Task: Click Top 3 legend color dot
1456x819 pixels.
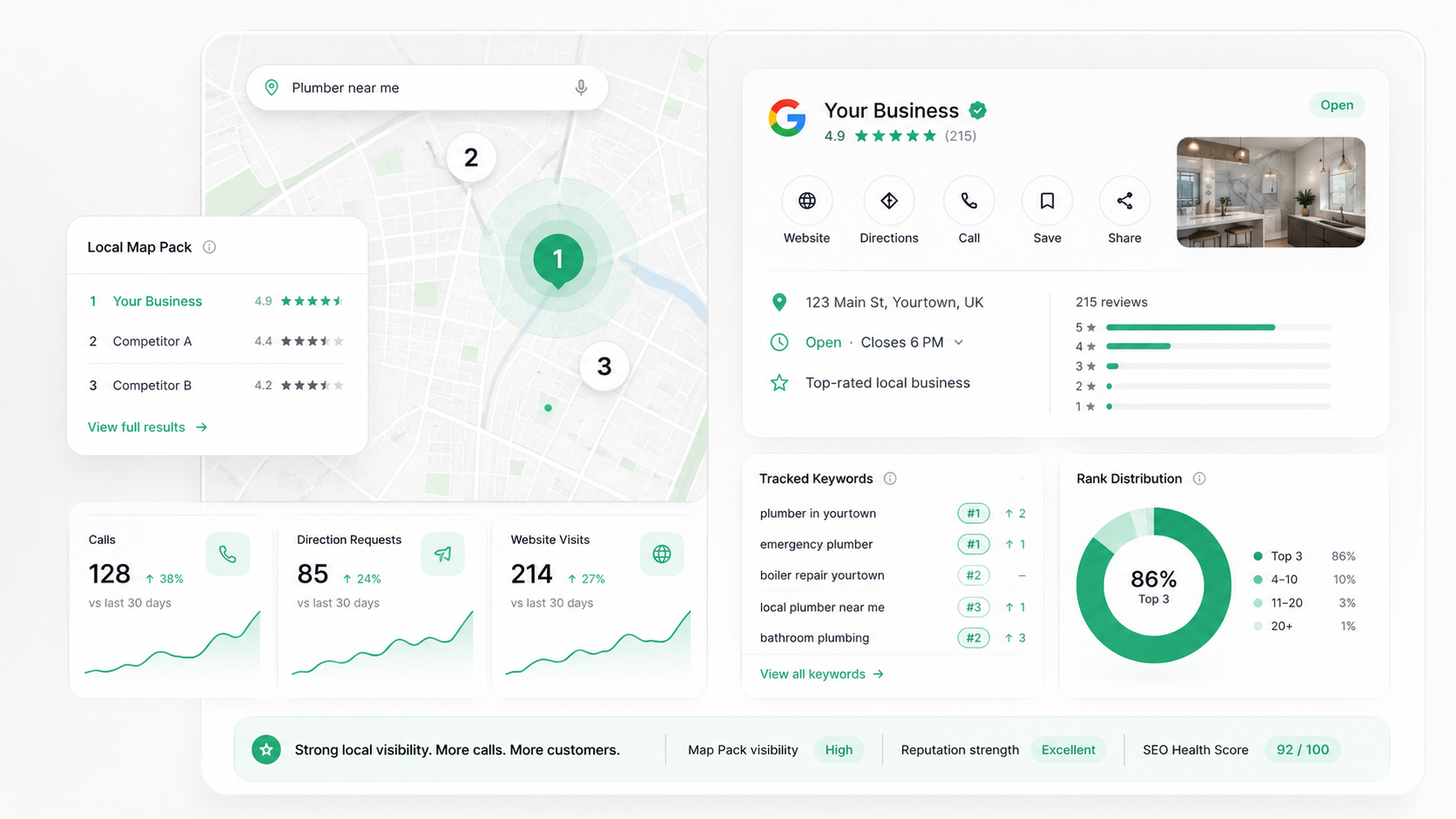Action: click(x=1257, y=556)
